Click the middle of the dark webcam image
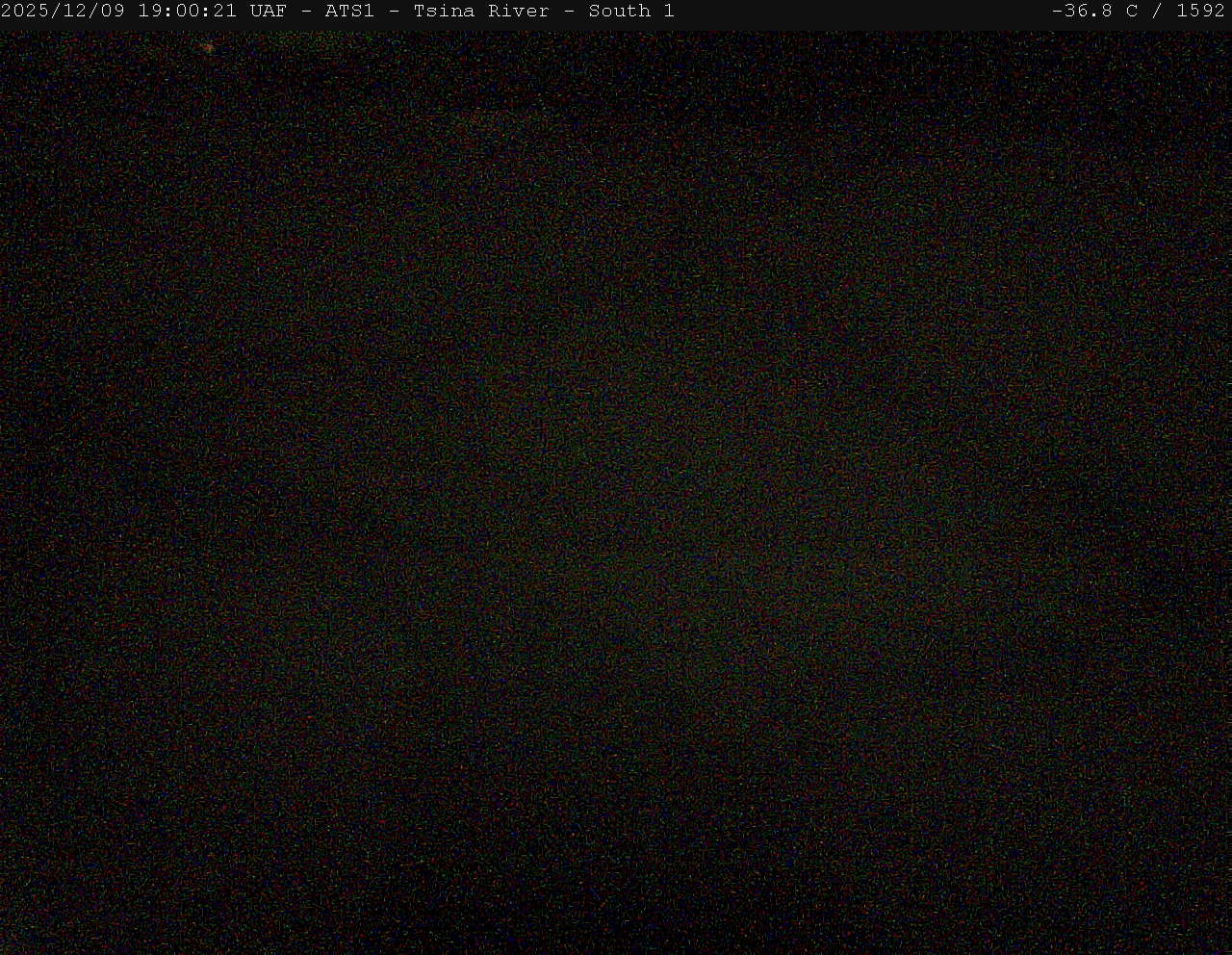Image resolution: width=1232 pixels, height=955 pixels. [616, 491]
